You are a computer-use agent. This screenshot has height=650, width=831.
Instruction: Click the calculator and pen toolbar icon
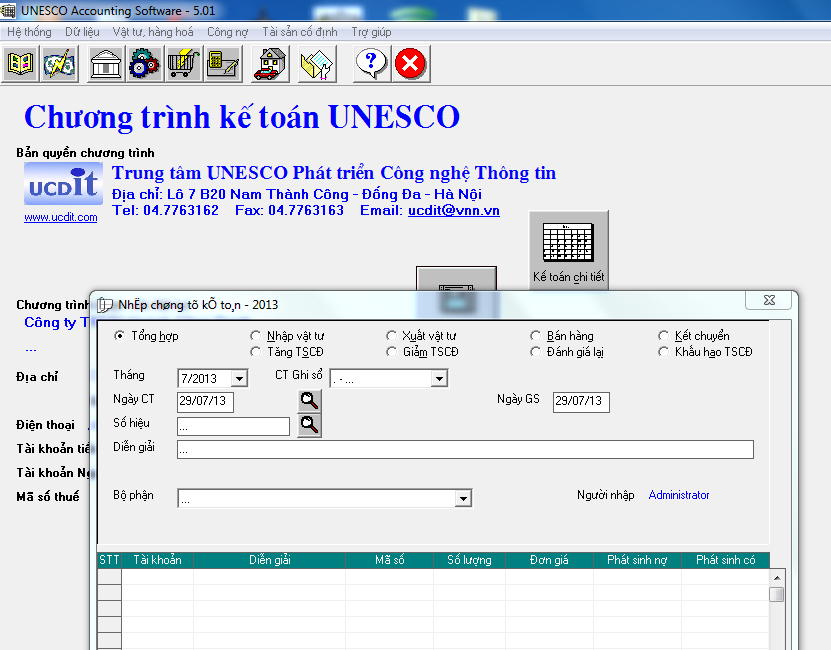tap(221, 64)
